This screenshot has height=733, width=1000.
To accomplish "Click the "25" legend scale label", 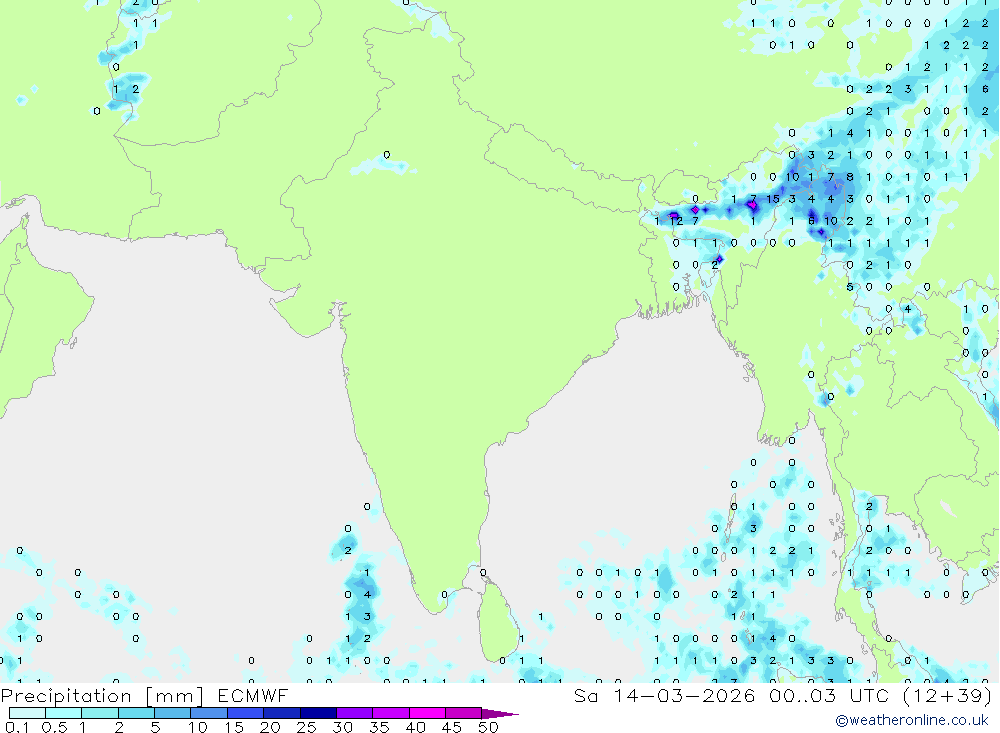I will coord(306,727).
